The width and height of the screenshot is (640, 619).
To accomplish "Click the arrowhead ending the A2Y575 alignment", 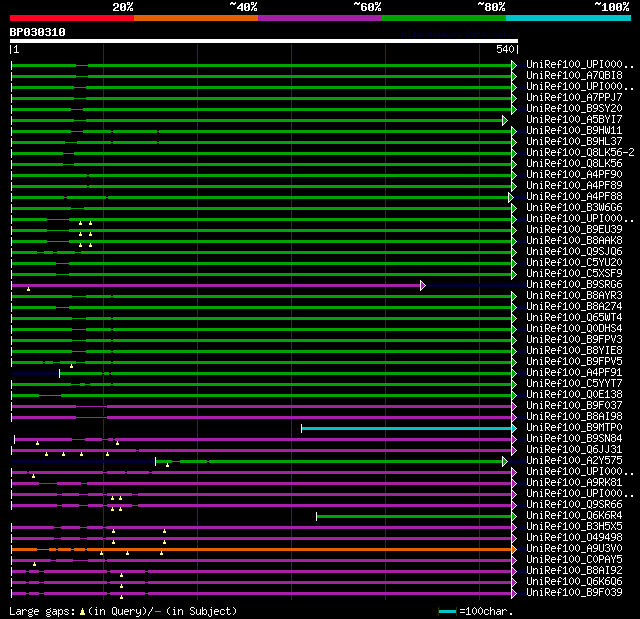I will 505,461.
